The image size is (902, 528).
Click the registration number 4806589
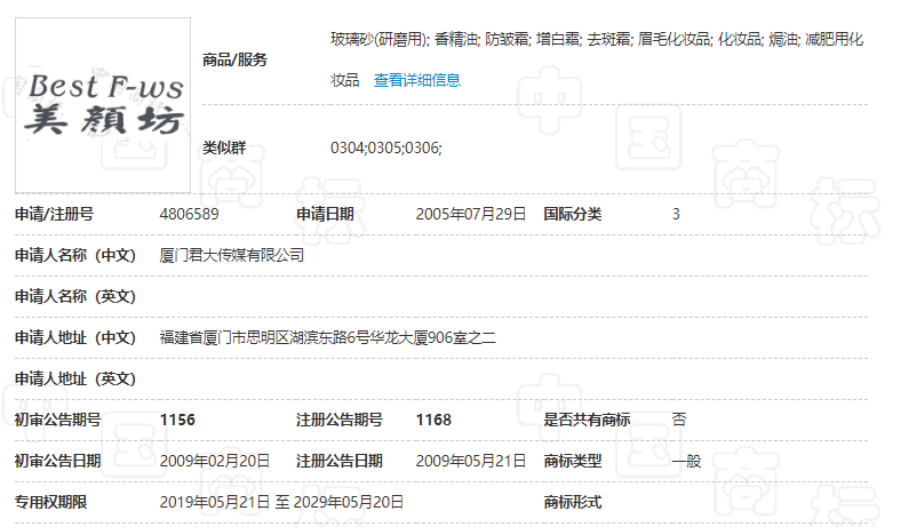coord(189,214)
